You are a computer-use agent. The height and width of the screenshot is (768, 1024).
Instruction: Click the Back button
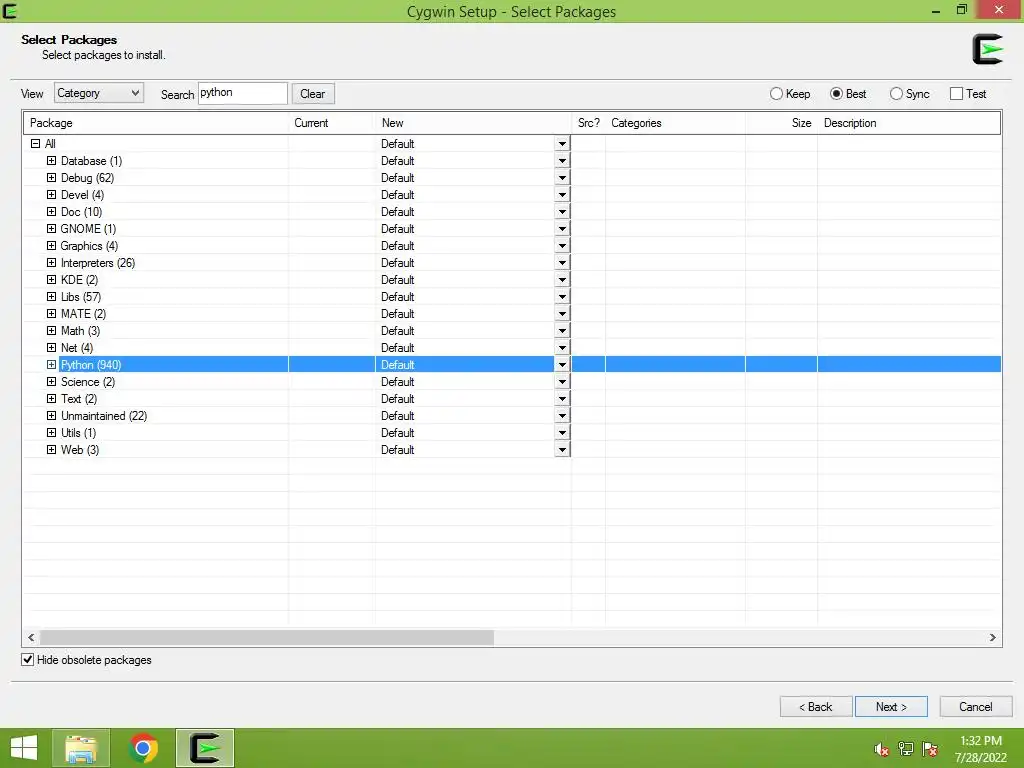pos(816,707)
